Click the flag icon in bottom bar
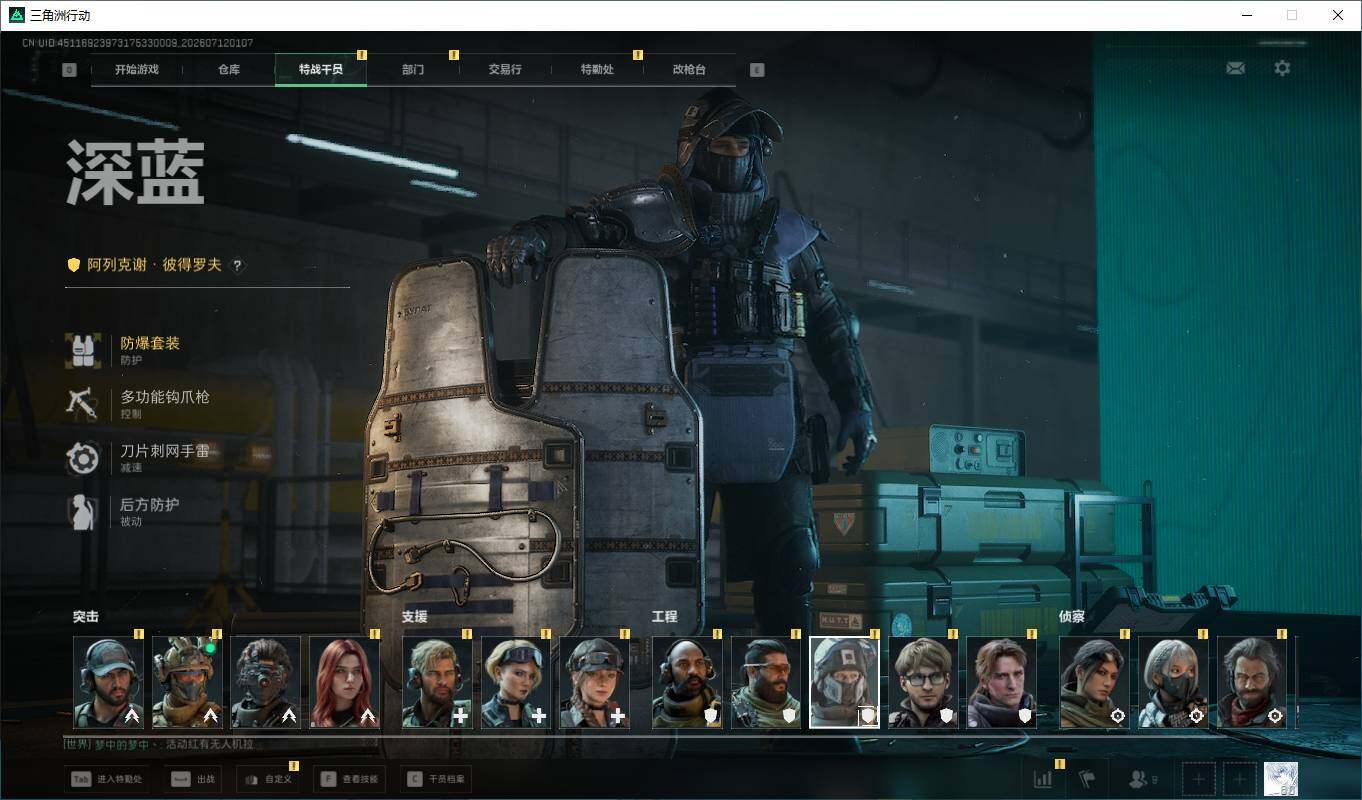The height and width of the screenshot is (800, 1362). (1088, 778)
